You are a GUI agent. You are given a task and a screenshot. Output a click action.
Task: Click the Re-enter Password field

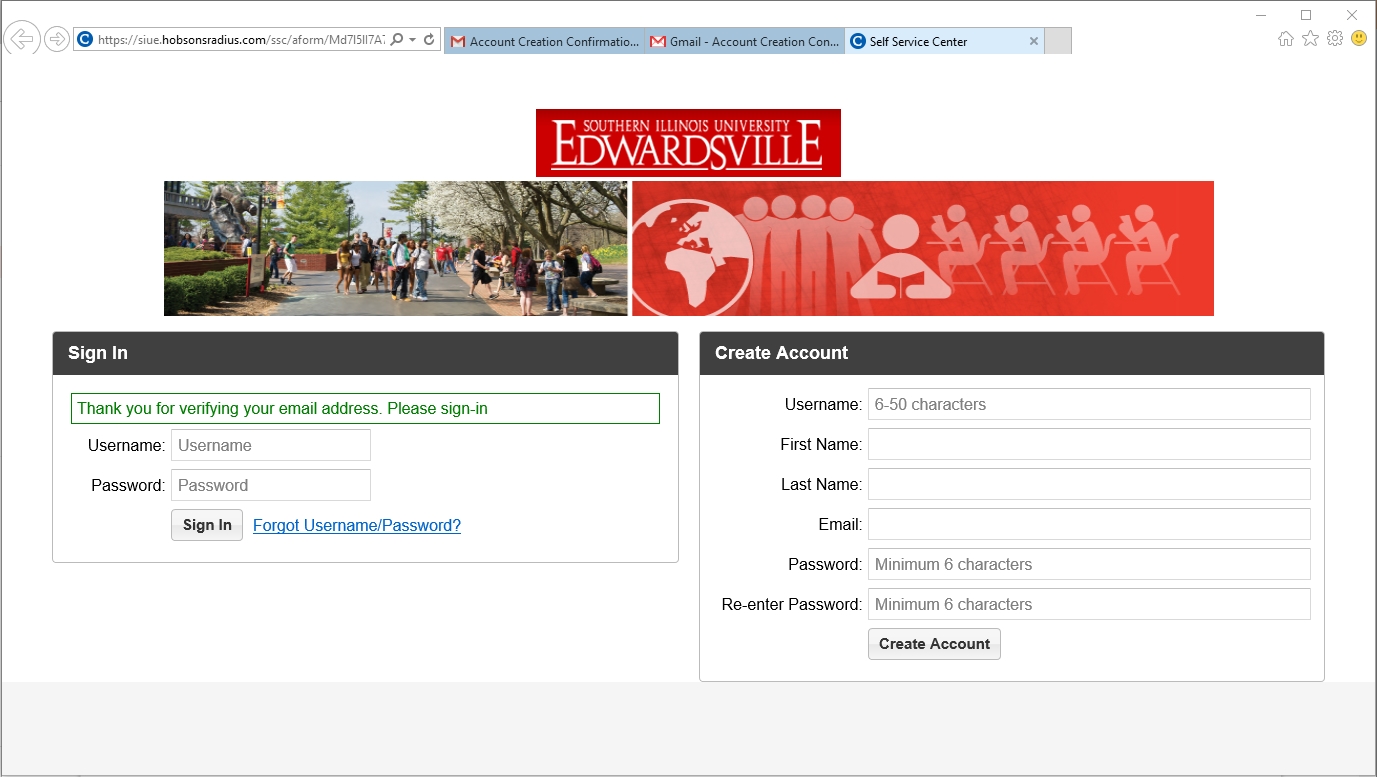pyautogui.click(x=1089, y=604)
